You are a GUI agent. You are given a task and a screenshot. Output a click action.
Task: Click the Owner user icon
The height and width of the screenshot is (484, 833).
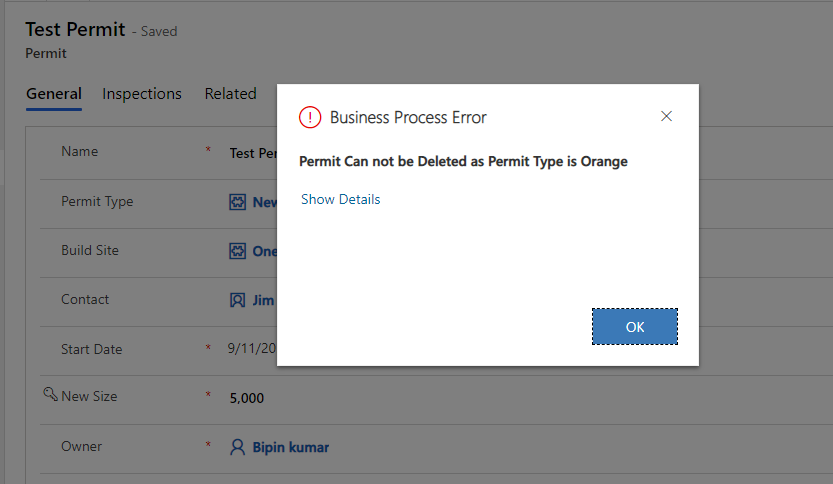click(237, 447)
